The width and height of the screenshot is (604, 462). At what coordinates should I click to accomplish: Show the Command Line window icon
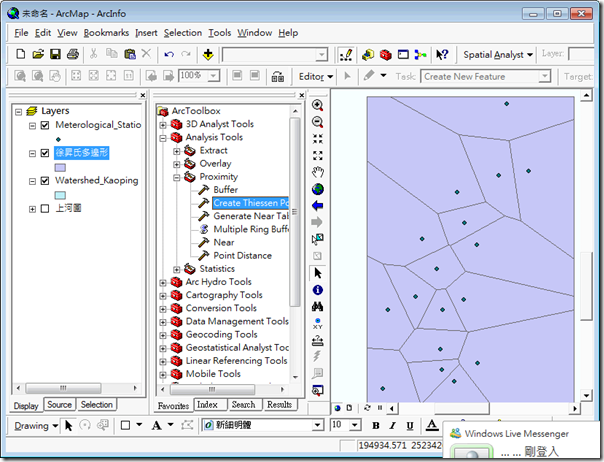[403, 55]
